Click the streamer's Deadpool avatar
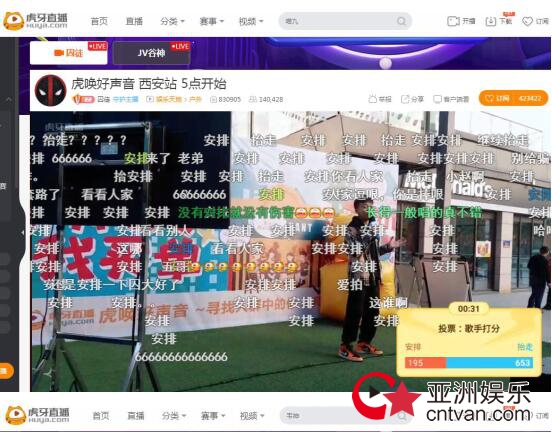552x432 pixels. (51, 90)
